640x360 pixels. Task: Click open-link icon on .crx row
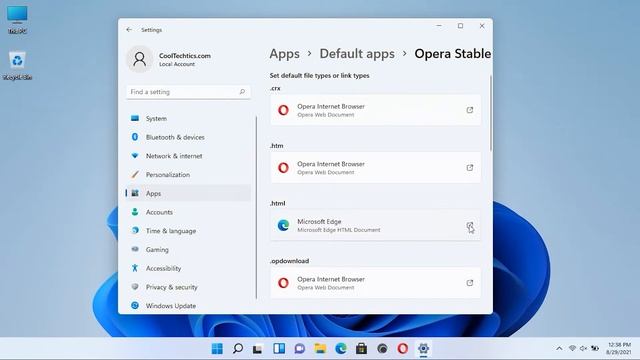(x=470, y=110)
